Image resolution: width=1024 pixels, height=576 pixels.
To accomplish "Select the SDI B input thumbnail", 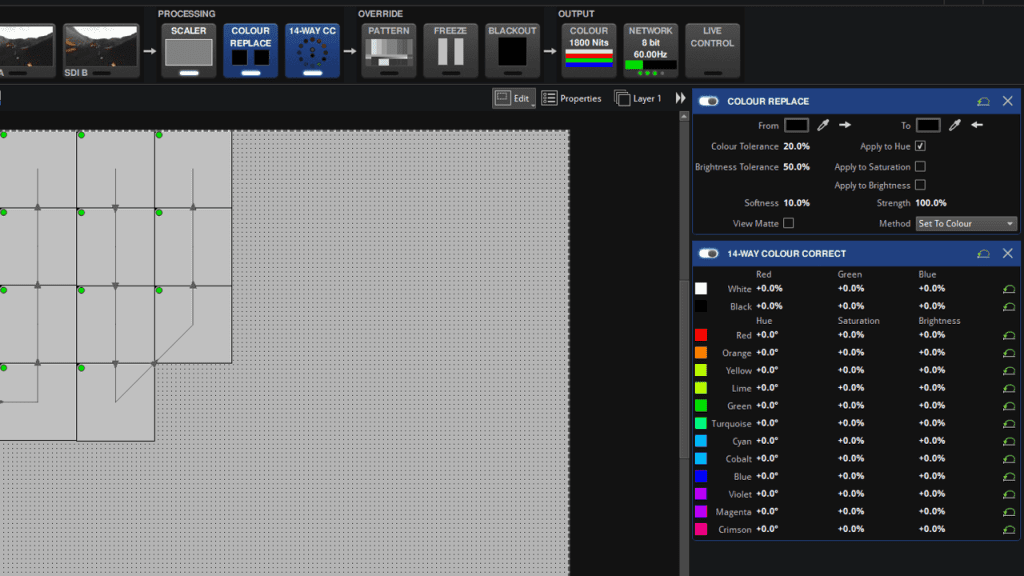I will click(101, 51).
